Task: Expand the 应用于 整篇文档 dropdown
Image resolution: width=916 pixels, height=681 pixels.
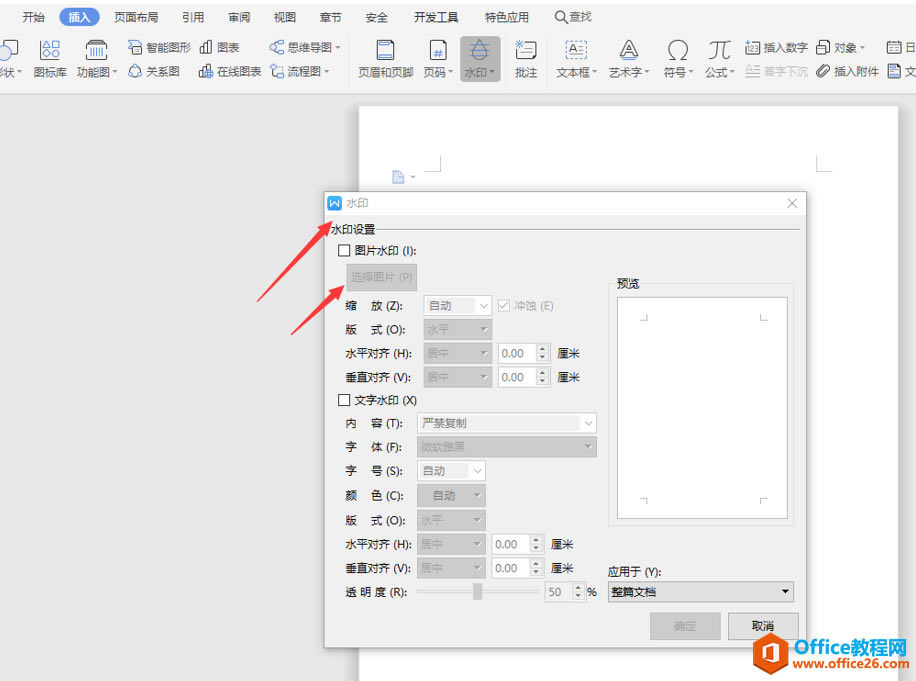Action: 700,592
